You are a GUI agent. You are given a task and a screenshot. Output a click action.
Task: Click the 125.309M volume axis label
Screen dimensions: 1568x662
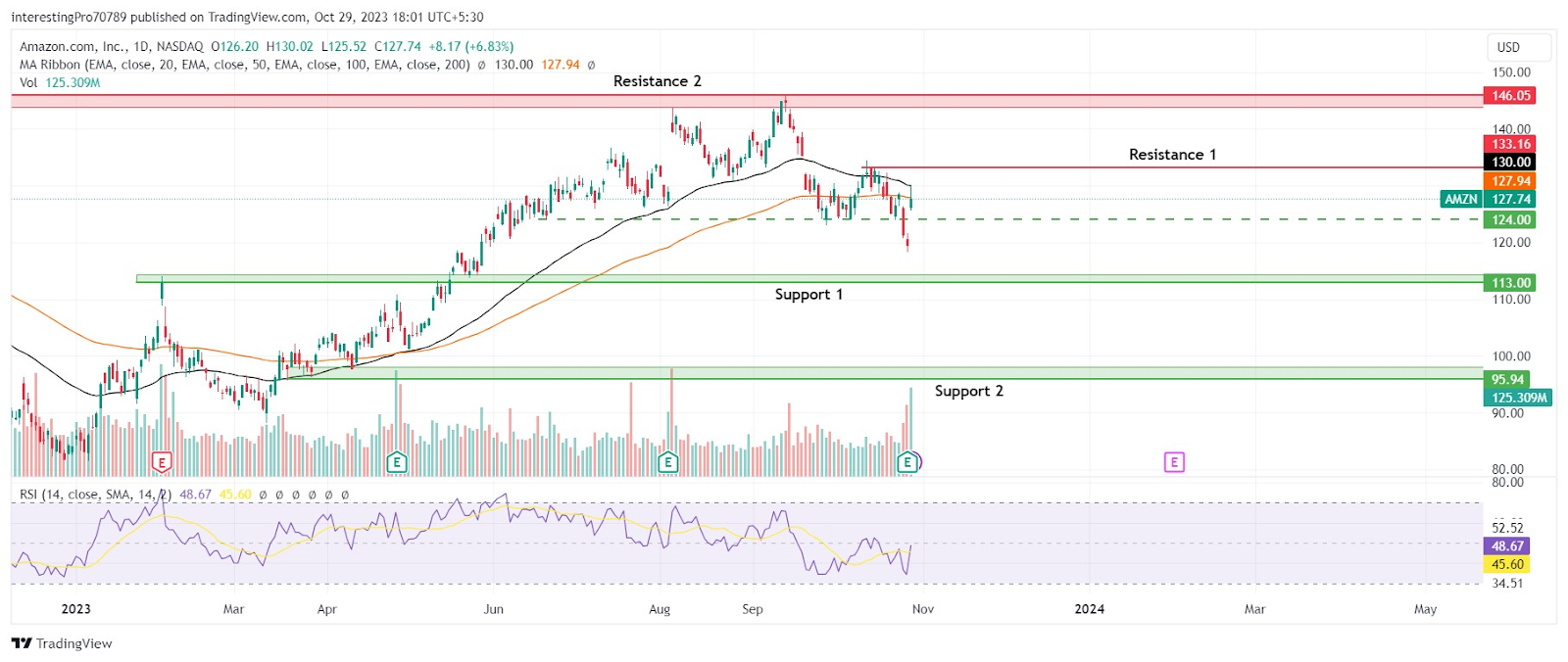coord(1518,398)
